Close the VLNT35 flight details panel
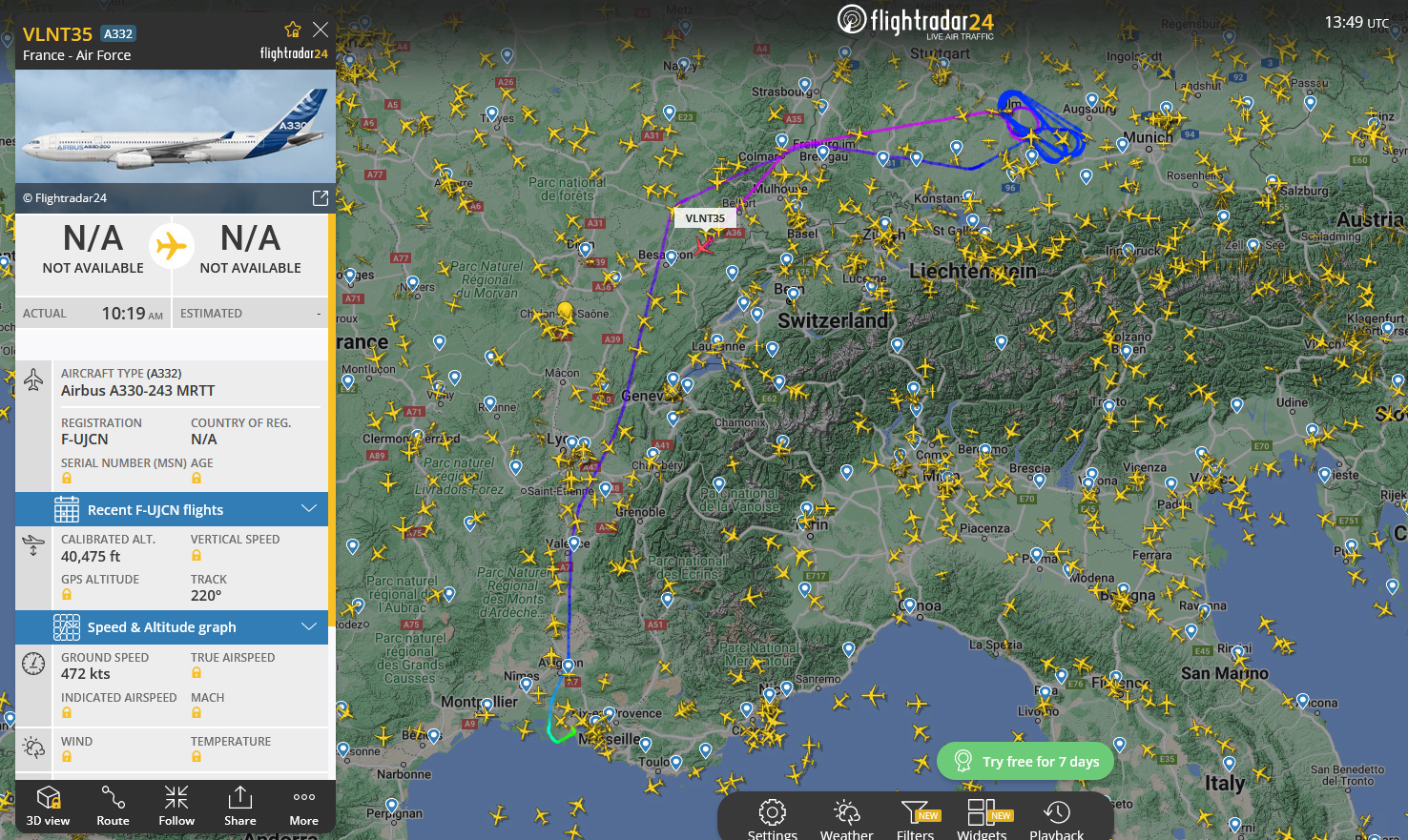Screen dimensions: 1408x840 click(x=321, y=30)
